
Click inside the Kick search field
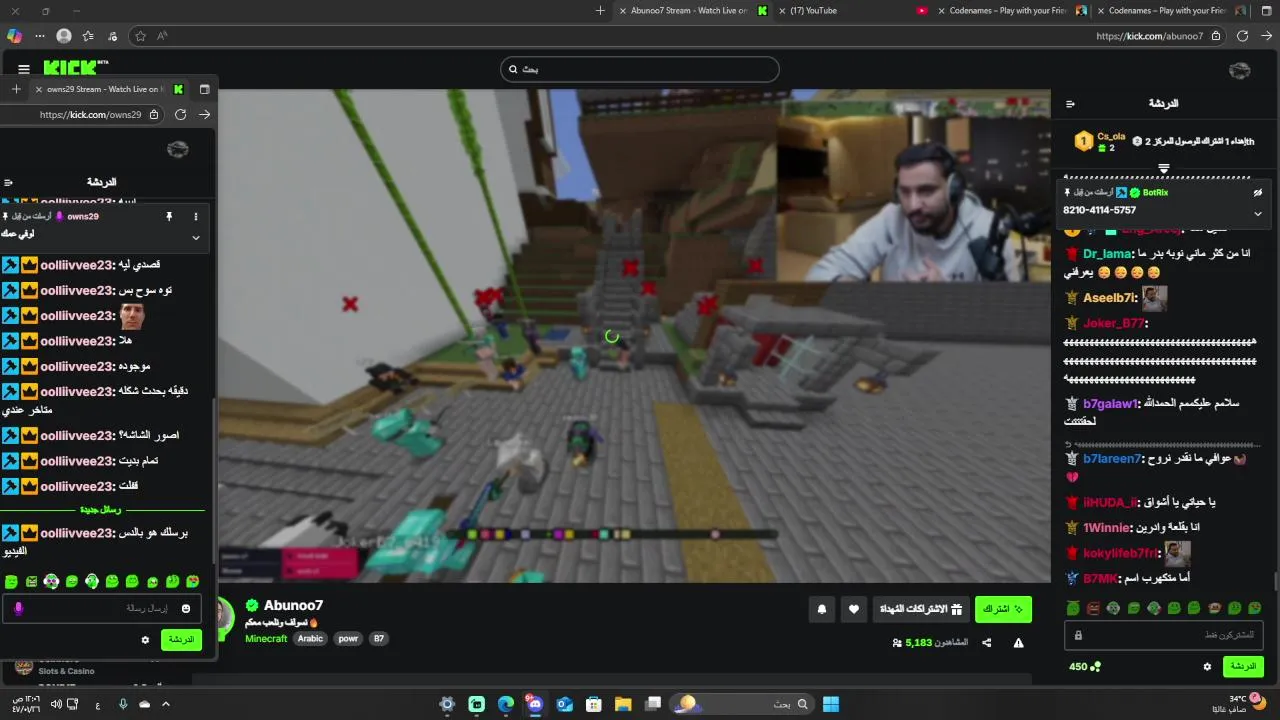click(640, 69)
